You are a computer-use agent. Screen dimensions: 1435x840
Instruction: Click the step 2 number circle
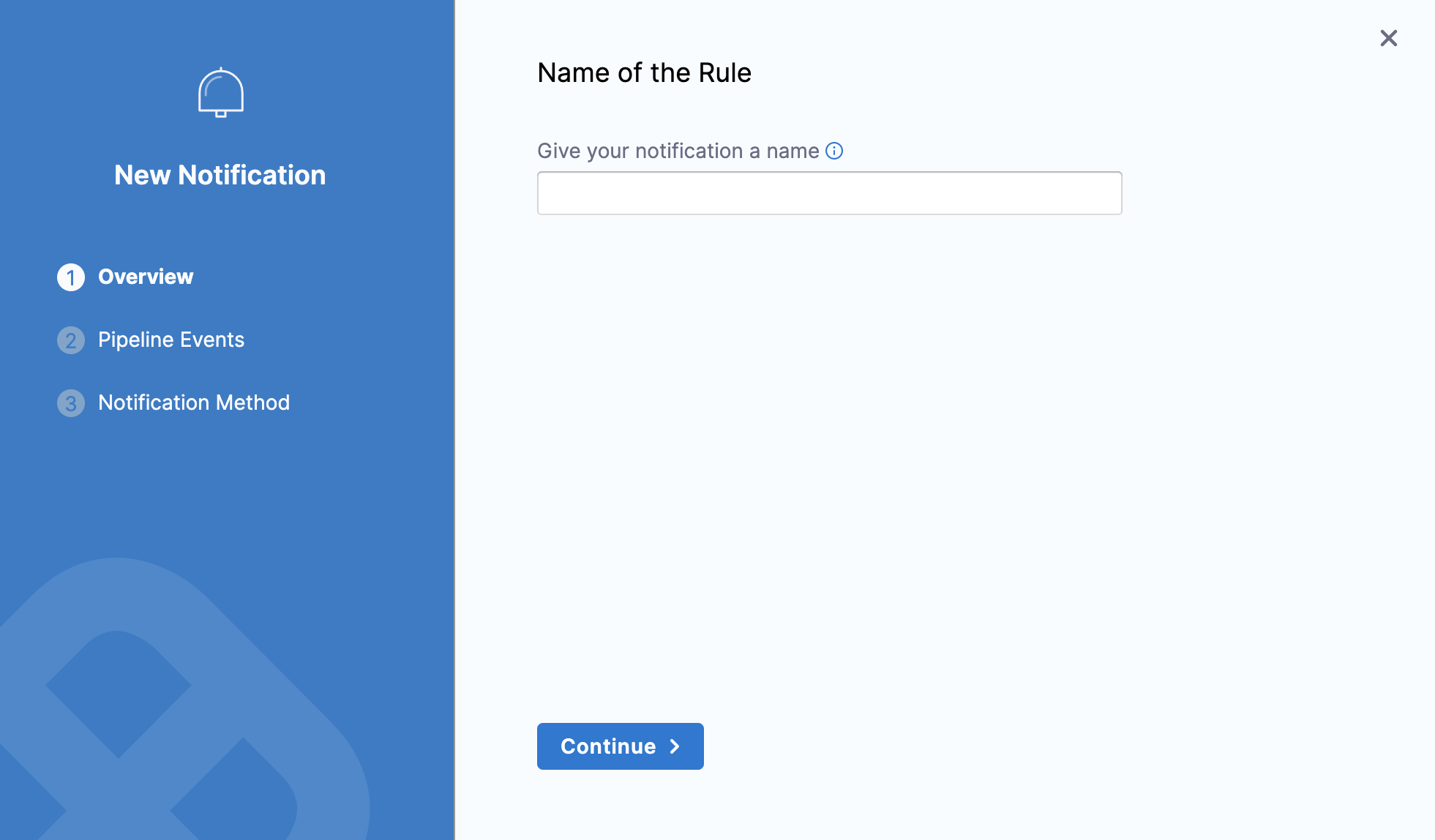tap(71, 340)
